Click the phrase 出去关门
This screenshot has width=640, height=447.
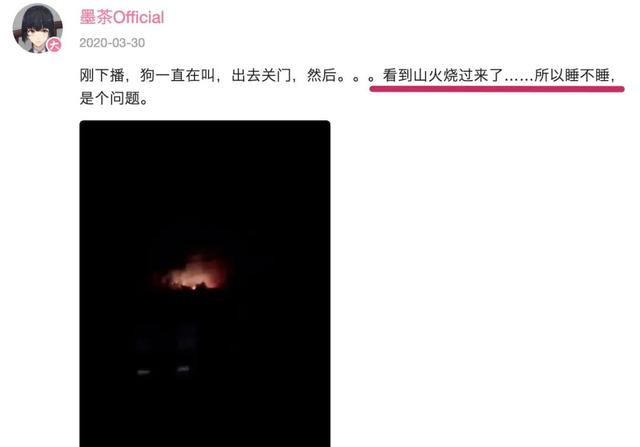tap(261, 76)
